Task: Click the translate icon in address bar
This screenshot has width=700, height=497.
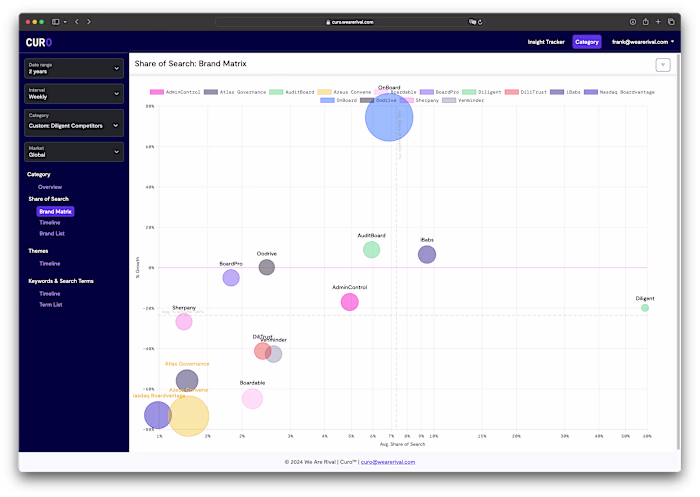Action: [x=472, y=21]
